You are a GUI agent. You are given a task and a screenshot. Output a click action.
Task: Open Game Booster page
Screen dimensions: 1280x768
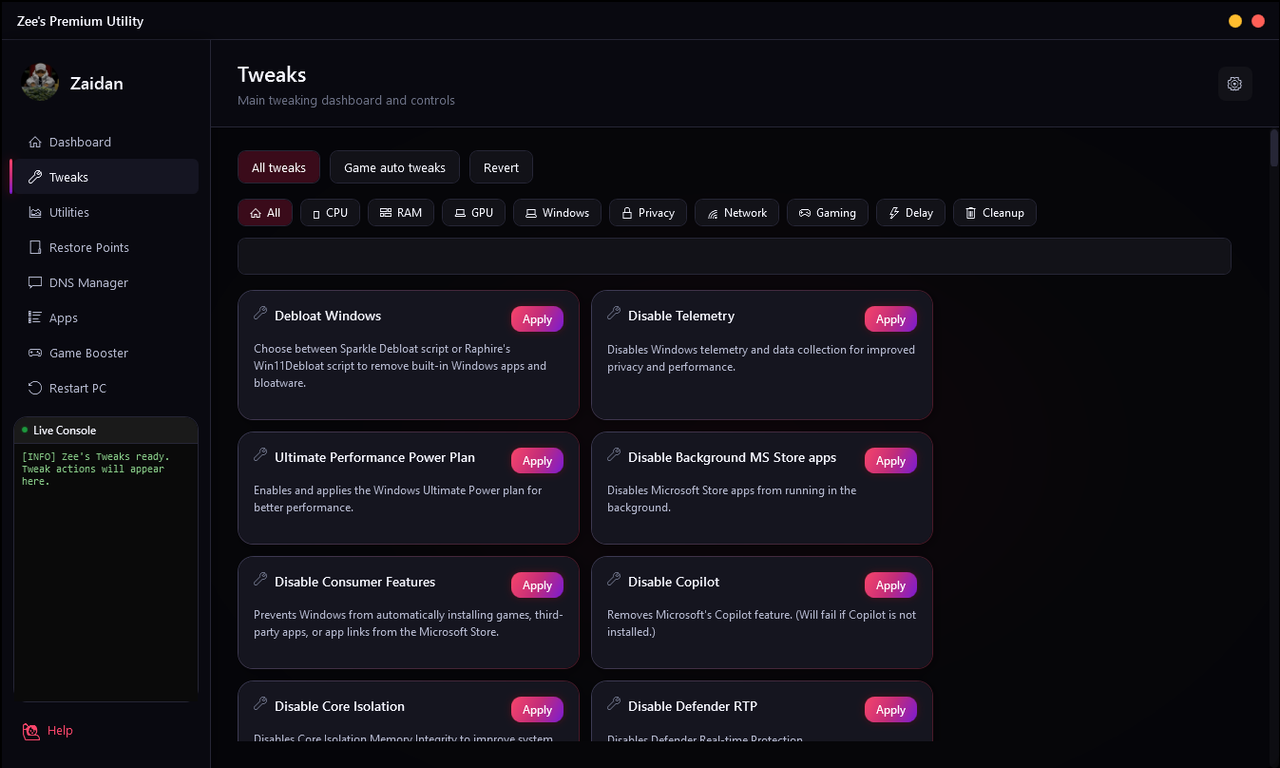tap(104, 352)
